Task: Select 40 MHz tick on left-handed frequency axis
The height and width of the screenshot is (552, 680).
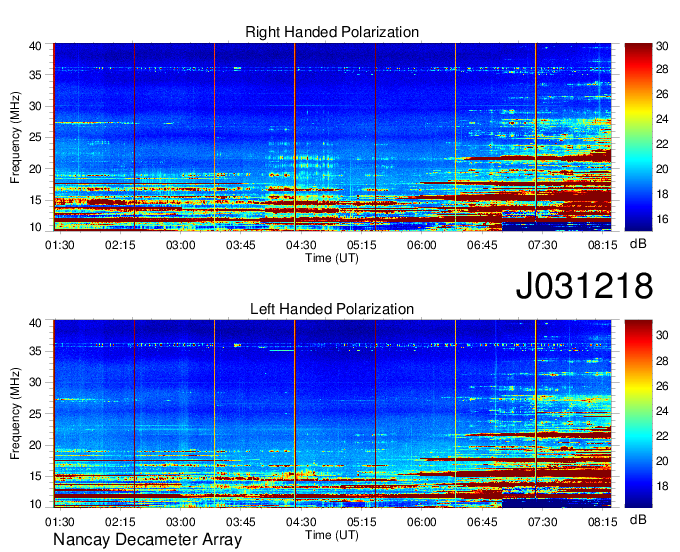Action: 35,323
